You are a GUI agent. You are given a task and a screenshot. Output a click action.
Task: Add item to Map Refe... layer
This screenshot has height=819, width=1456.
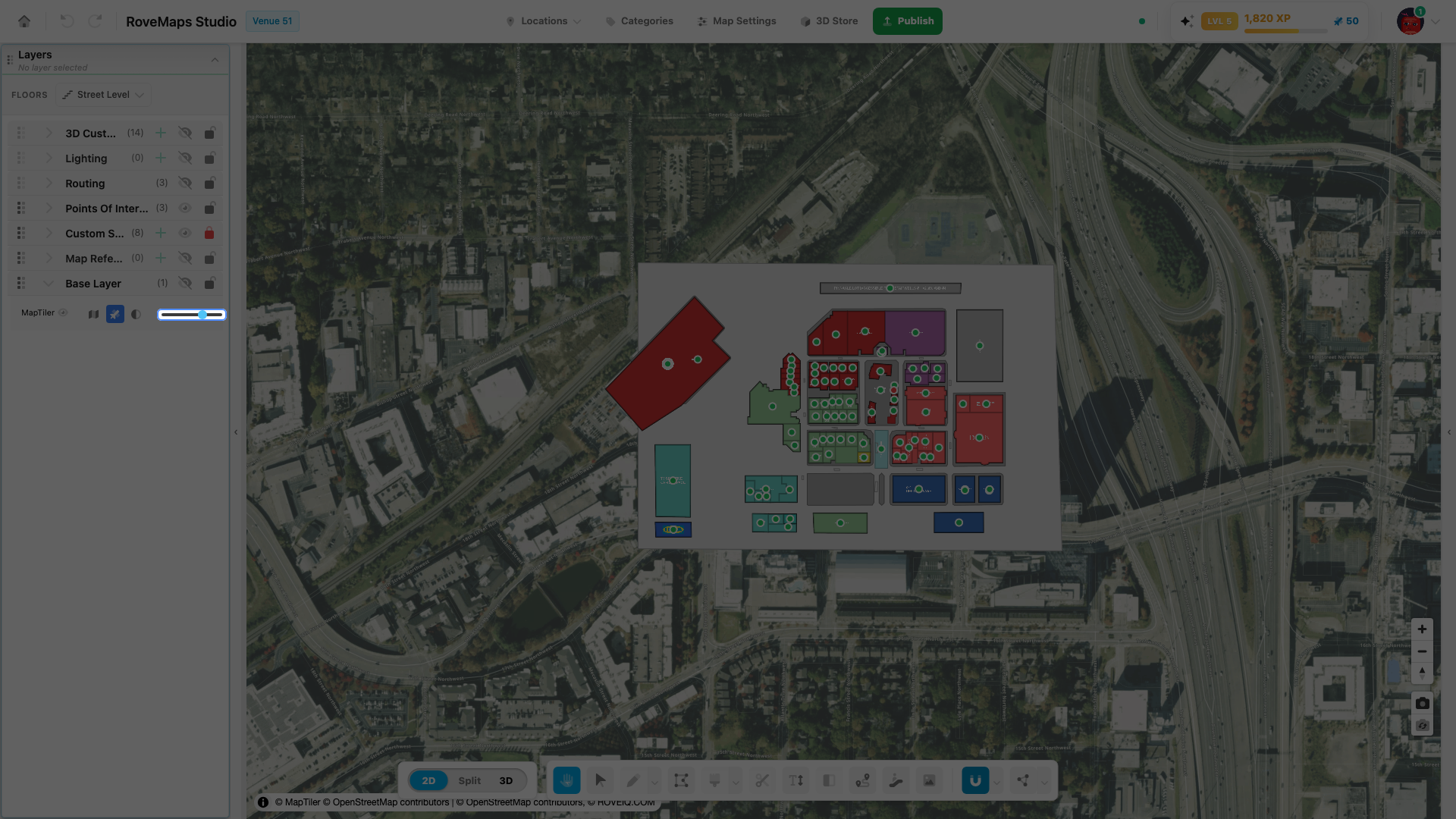tap(161, 258)
